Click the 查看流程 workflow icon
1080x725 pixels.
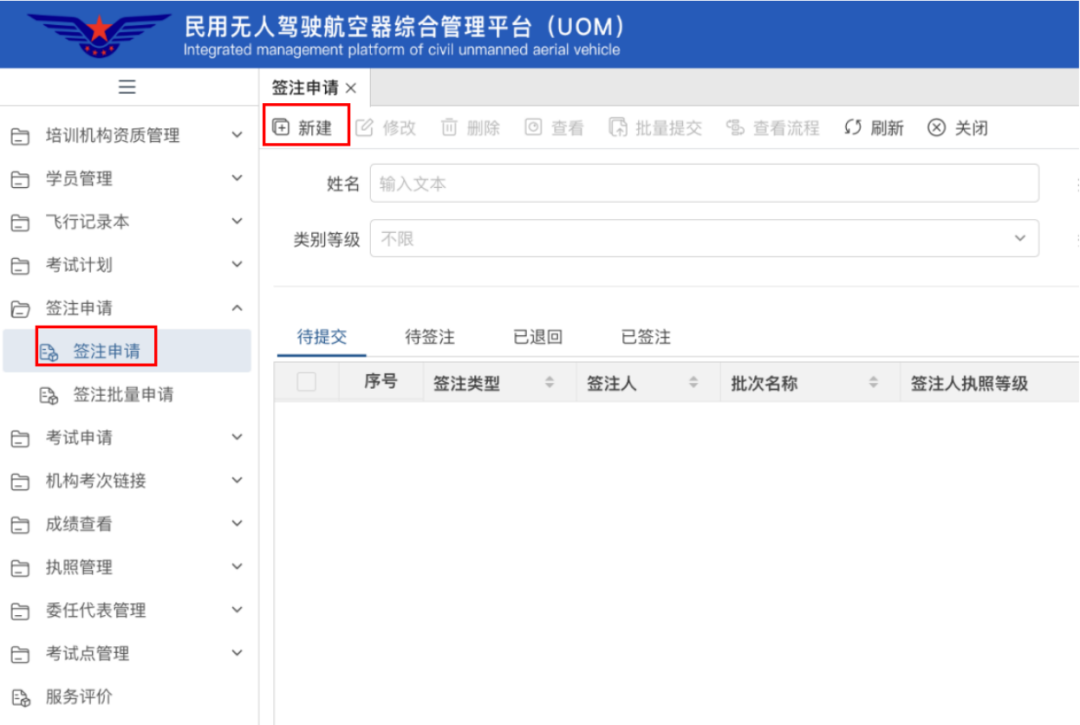(x=736, y=127)
